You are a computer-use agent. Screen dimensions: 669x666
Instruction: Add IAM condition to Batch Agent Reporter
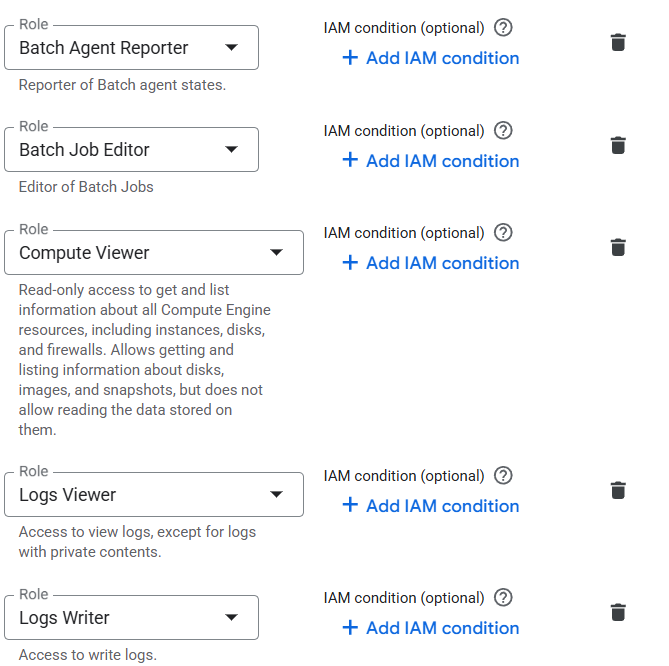point(431,58)
